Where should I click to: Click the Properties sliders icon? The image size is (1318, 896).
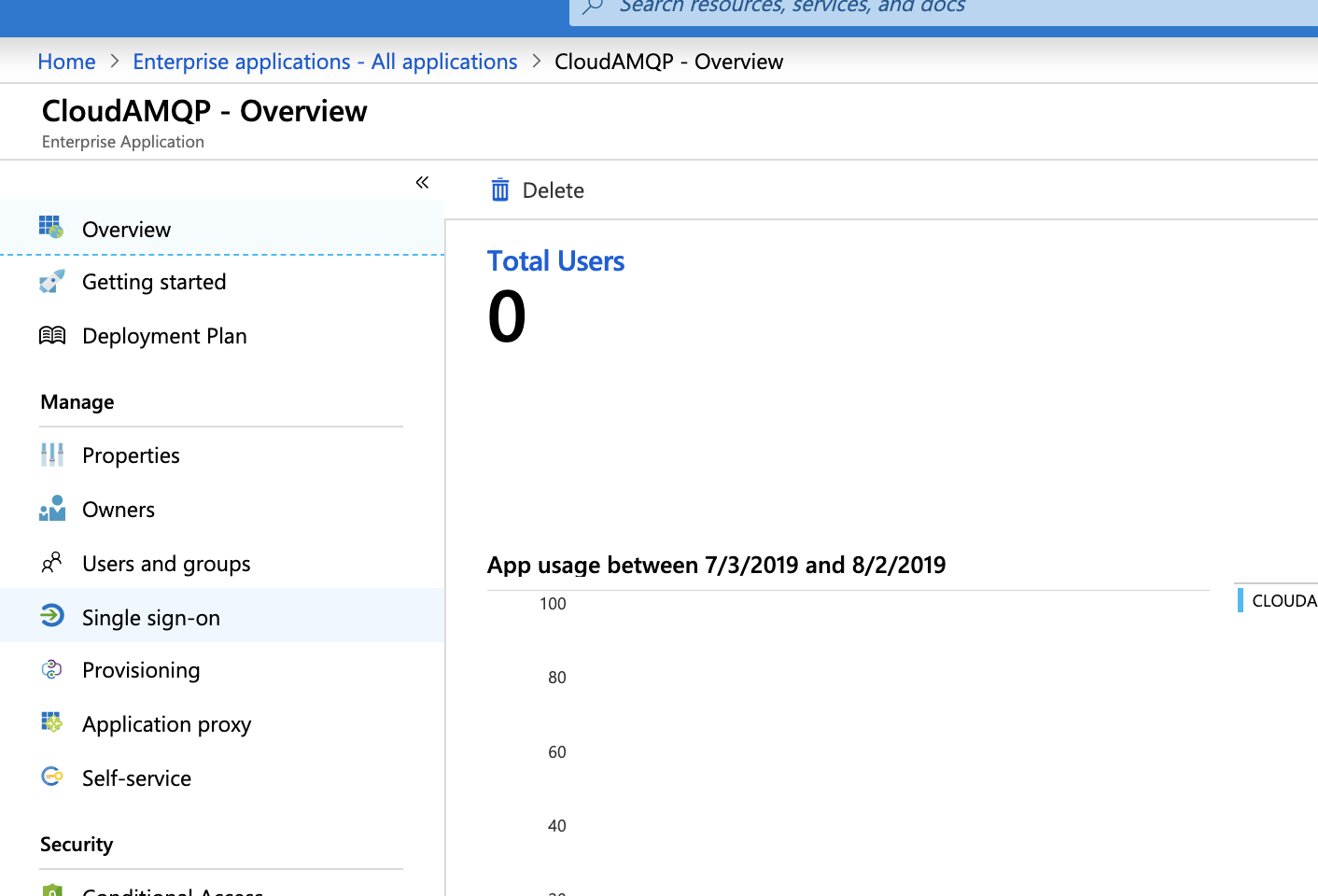51,455
